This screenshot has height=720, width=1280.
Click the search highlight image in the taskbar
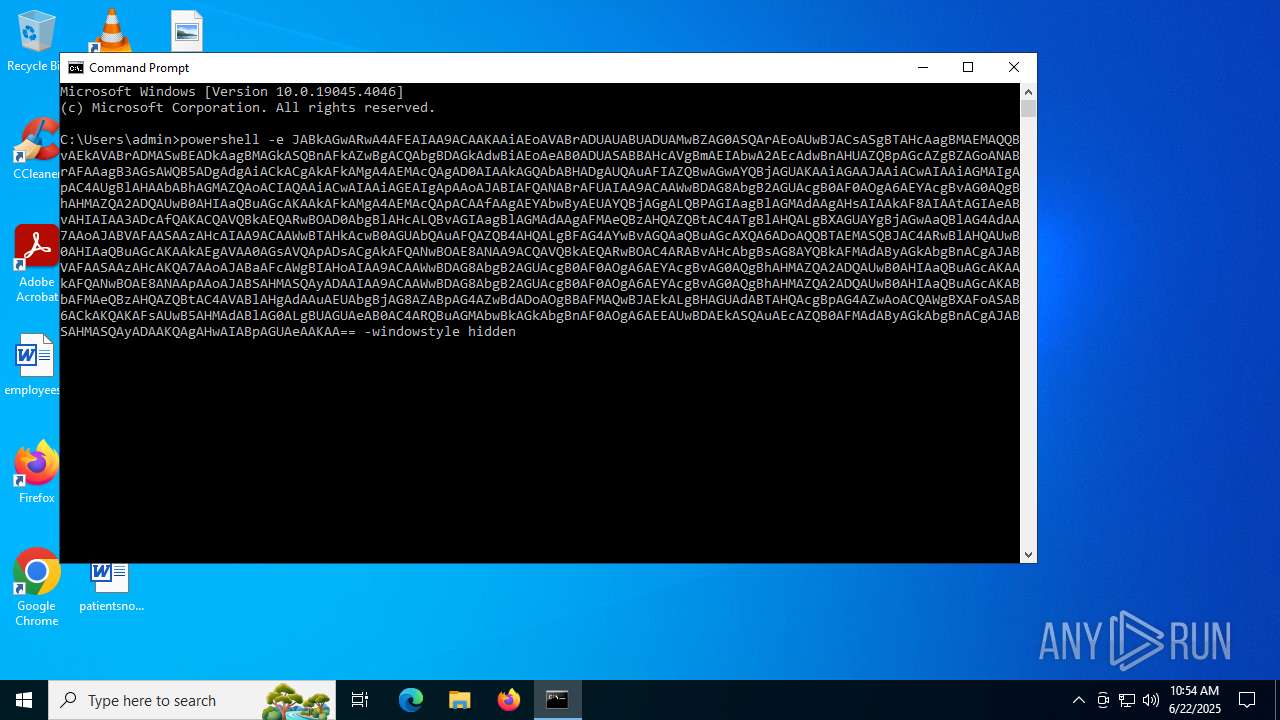296,701
